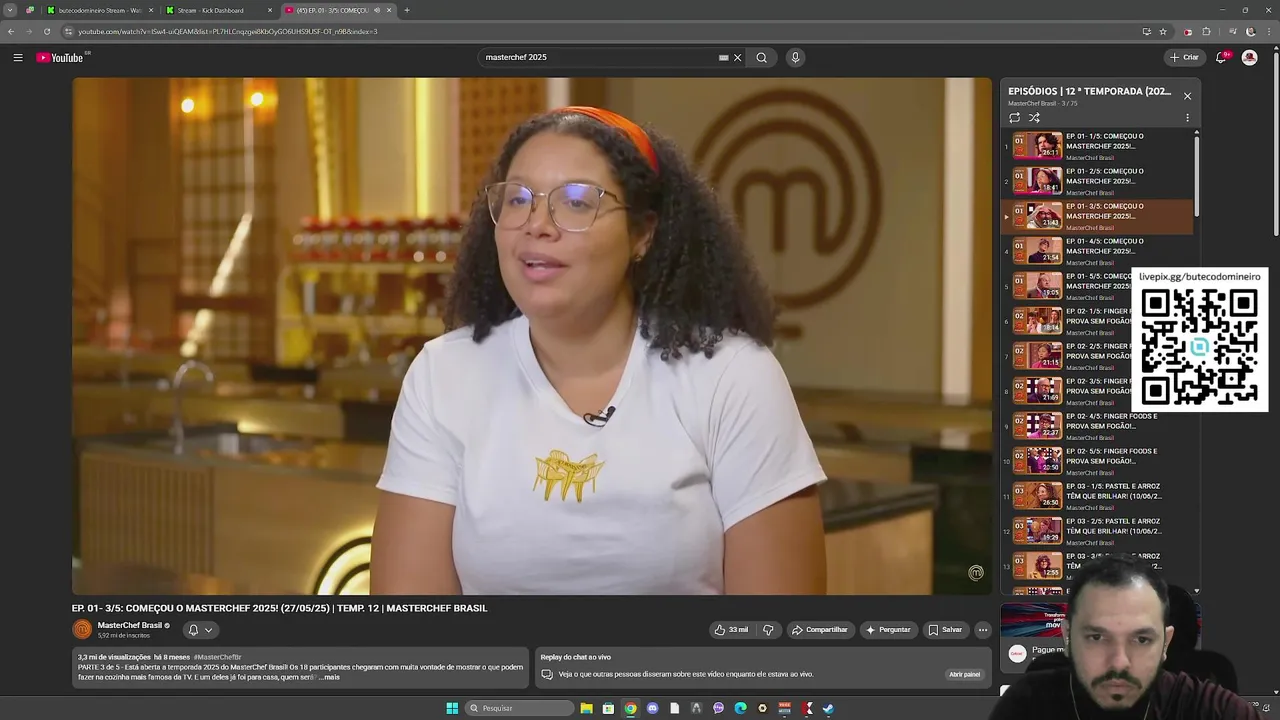Open the notifications bell
This screenshot has width=1280, height=720.
point(1221,58)
